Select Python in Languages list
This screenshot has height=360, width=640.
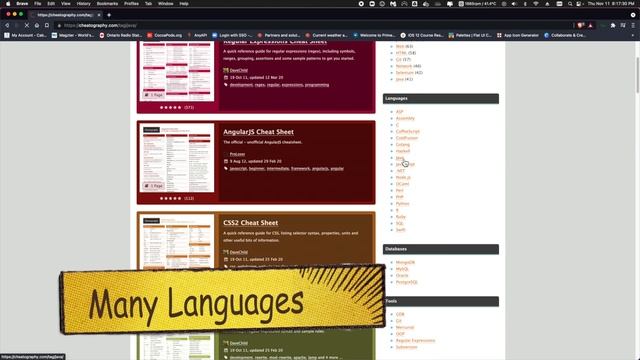click(402, 204)
